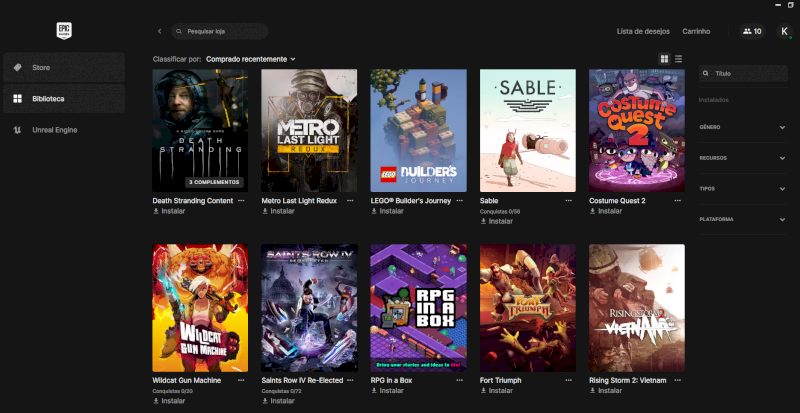800x413 pixels.
Task: Expand the PLATAFORMA filter
Action: [x=743, y=220]
